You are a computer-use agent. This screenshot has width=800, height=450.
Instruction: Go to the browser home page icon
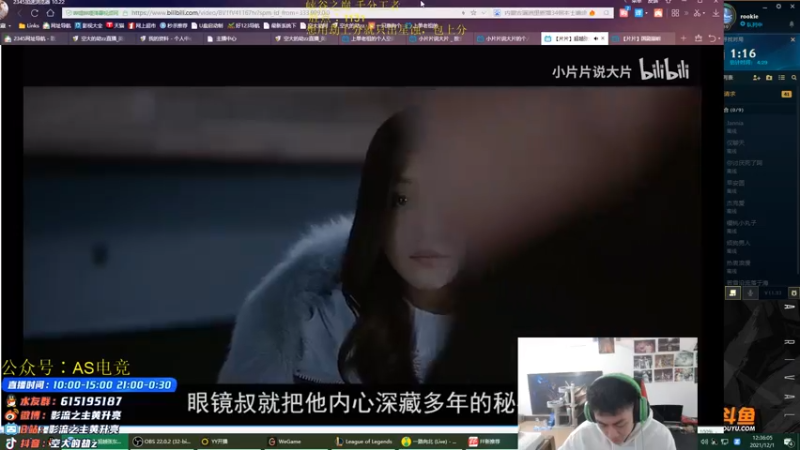(x=50, y=13)
